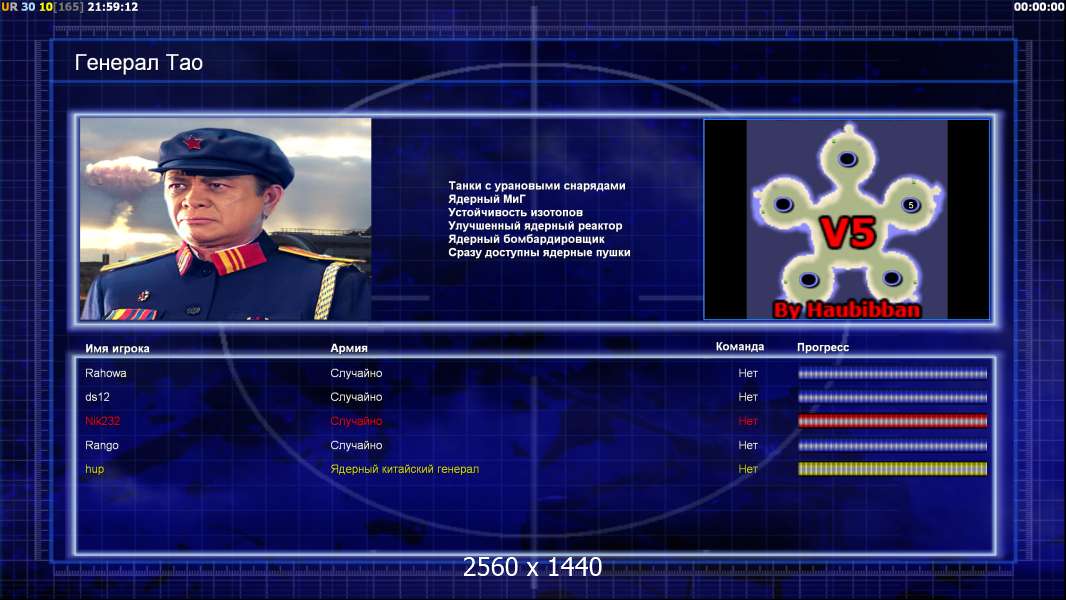Click Nik232's team value "Нет"

pos(748,421)
